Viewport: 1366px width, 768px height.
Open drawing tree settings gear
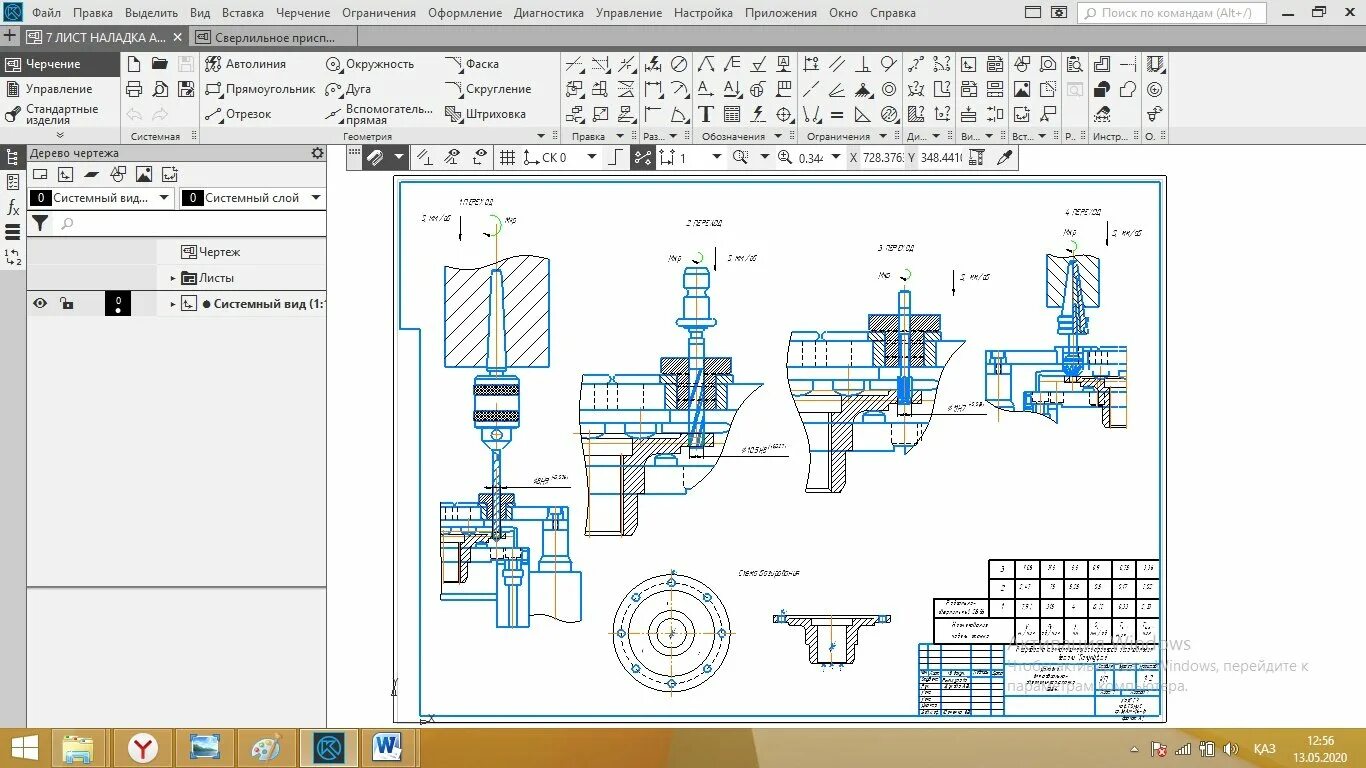(x=318, y=153)
